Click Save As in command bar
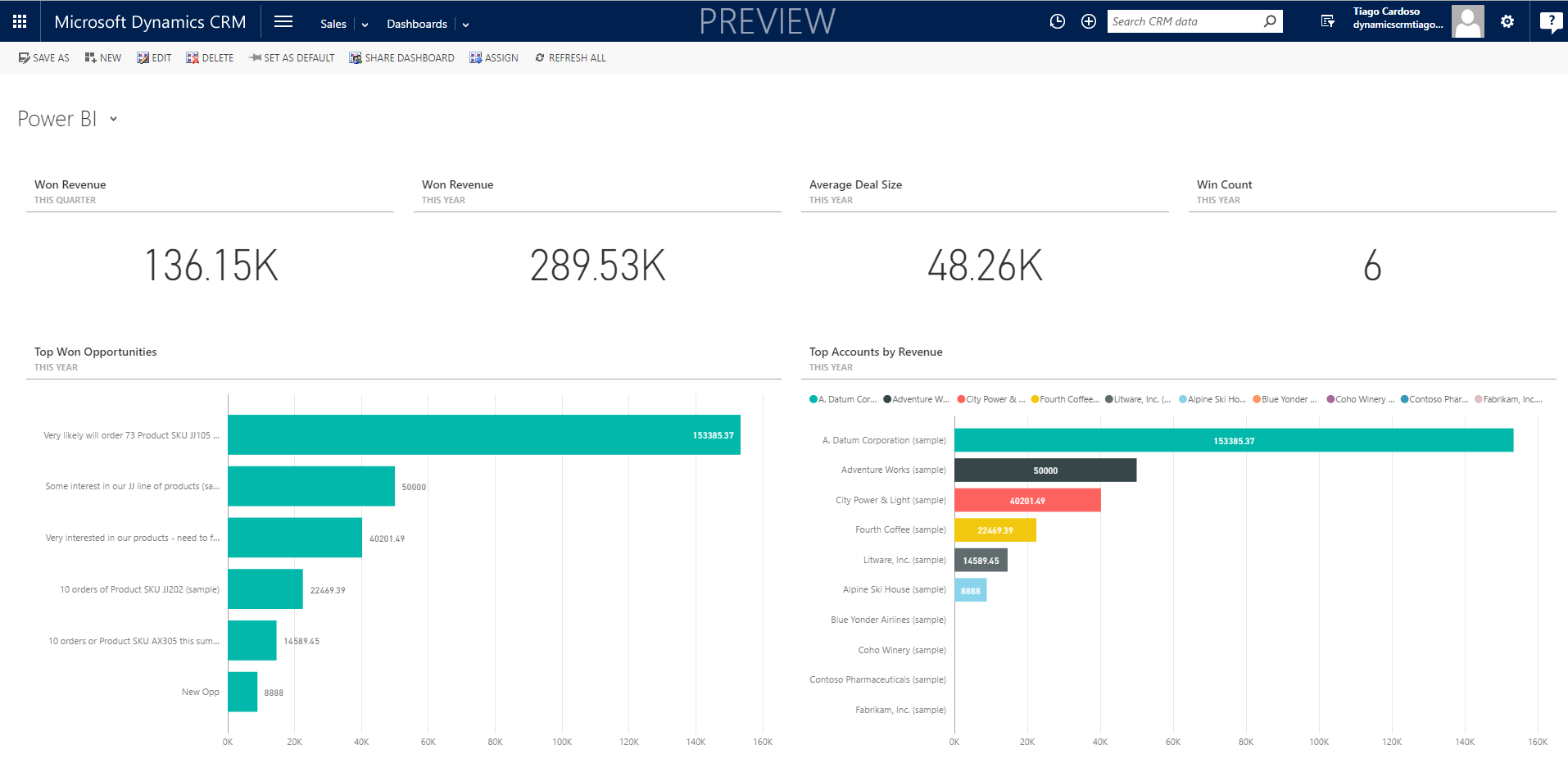This screenshot has width=1568, height=777. coord(44,58)
